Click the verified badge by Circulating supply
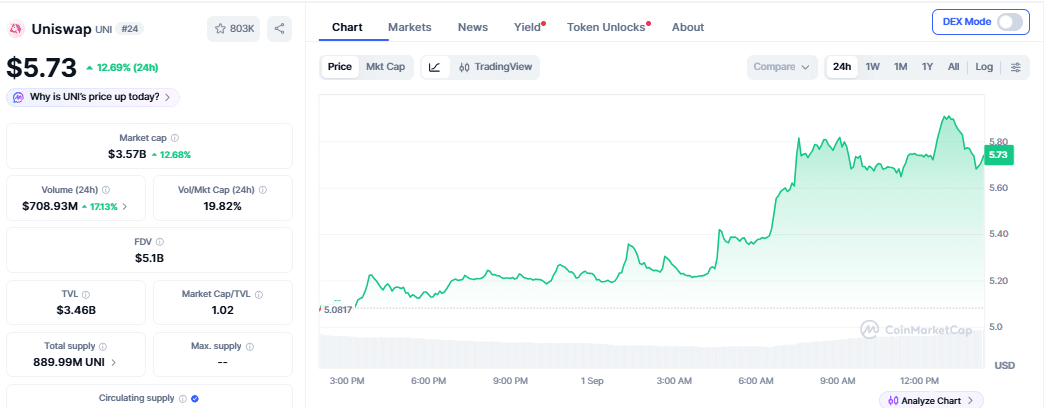1044x408 pixels. point(195,398)
